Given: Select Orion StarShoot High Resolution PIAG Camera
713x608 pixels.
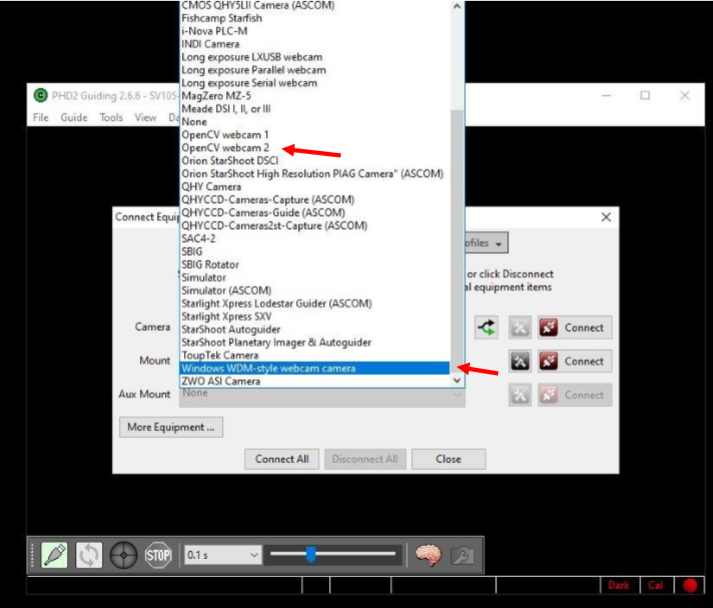Looking at the screenshot, I should point(315,174).
